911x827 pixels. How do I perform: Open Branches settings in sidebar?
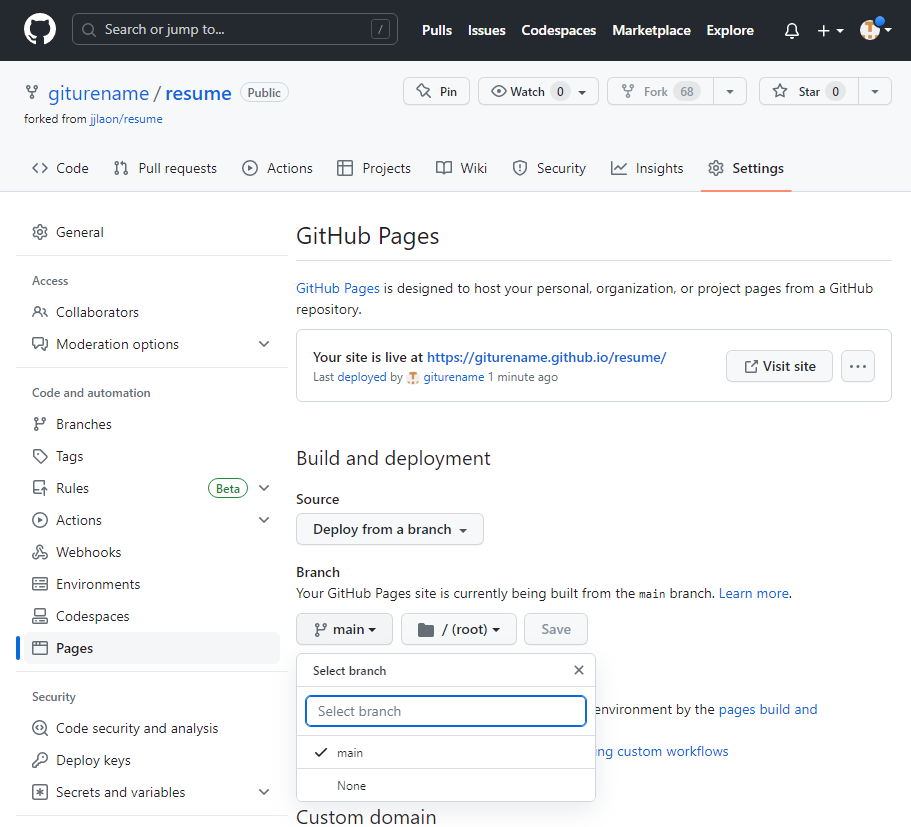pos(152,424)
